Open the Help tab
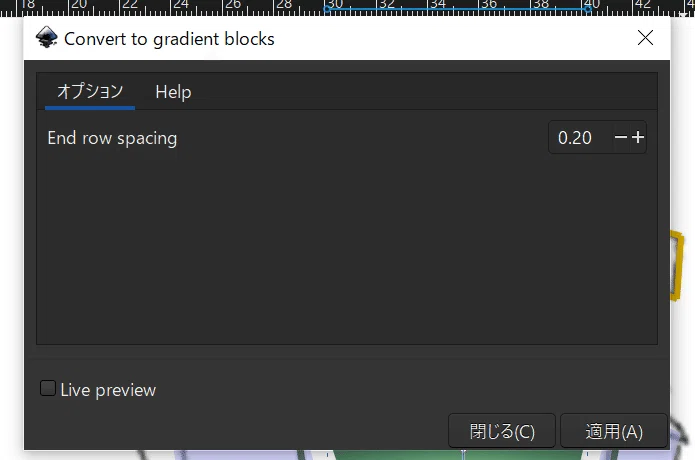 pos(173,92)
